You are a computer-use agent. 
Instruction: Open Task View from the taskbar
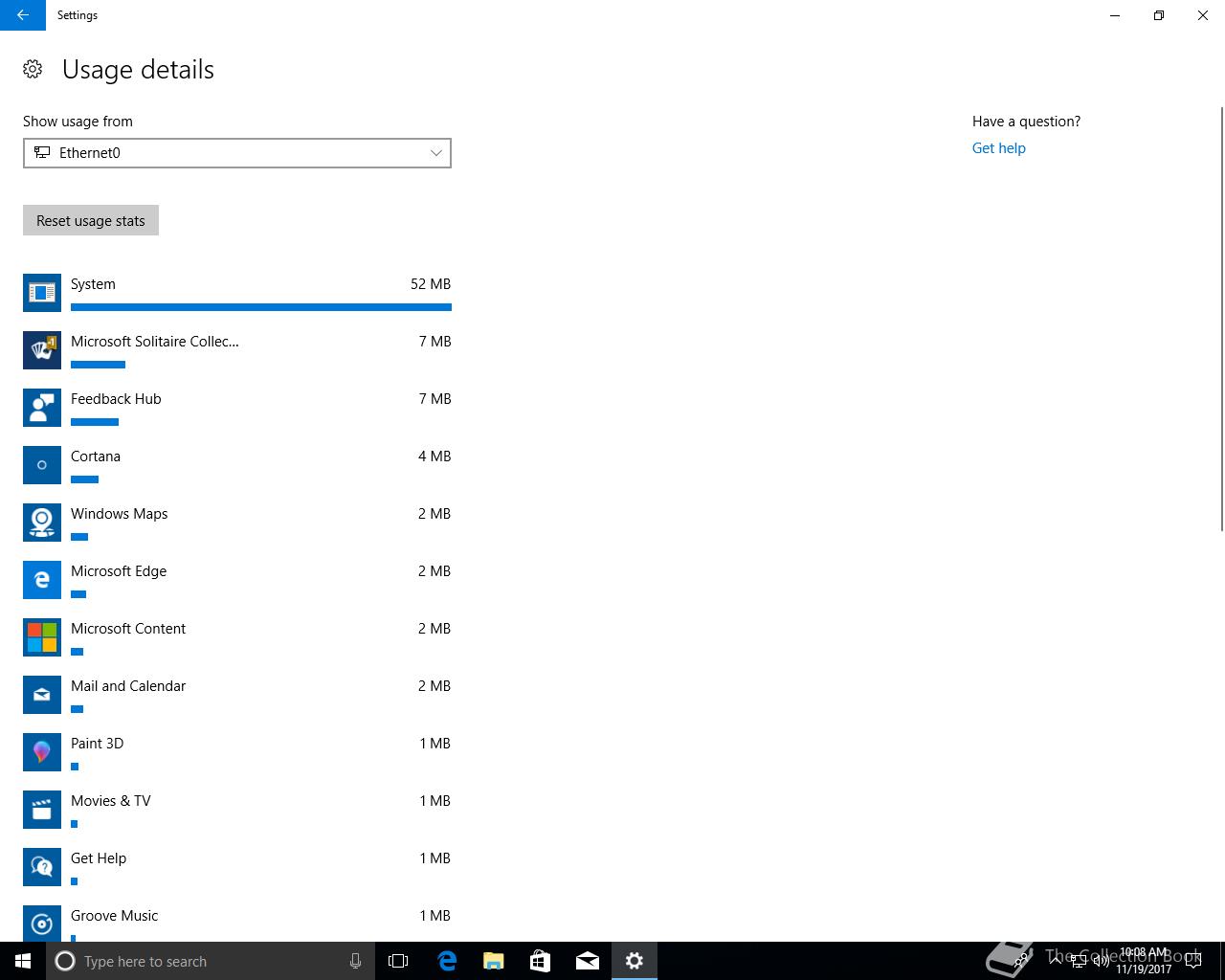point(398,961)
